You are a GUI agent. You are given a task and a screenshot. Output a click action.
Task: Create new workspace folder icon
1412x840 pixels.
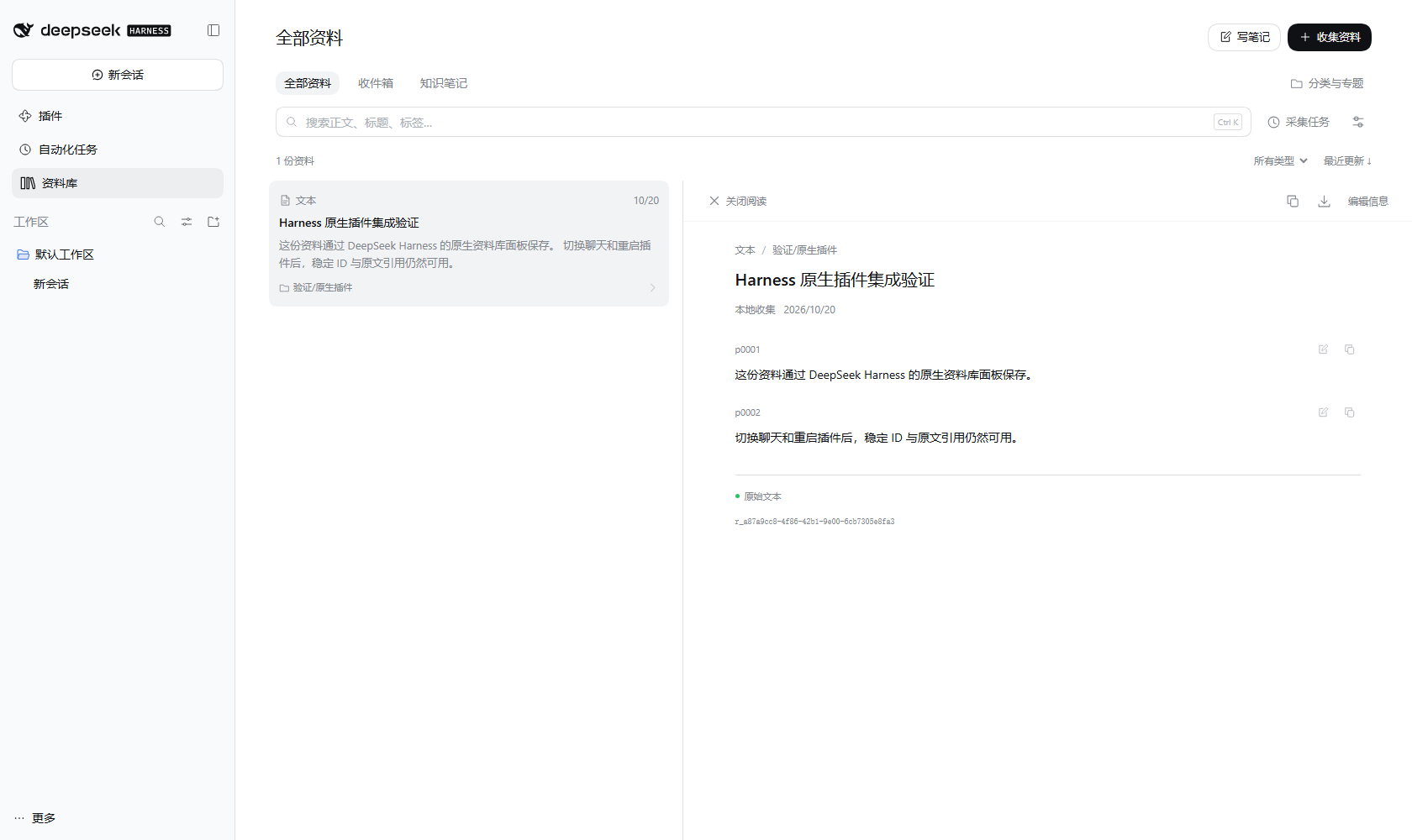pyautogui.click(x=213, y=222)
